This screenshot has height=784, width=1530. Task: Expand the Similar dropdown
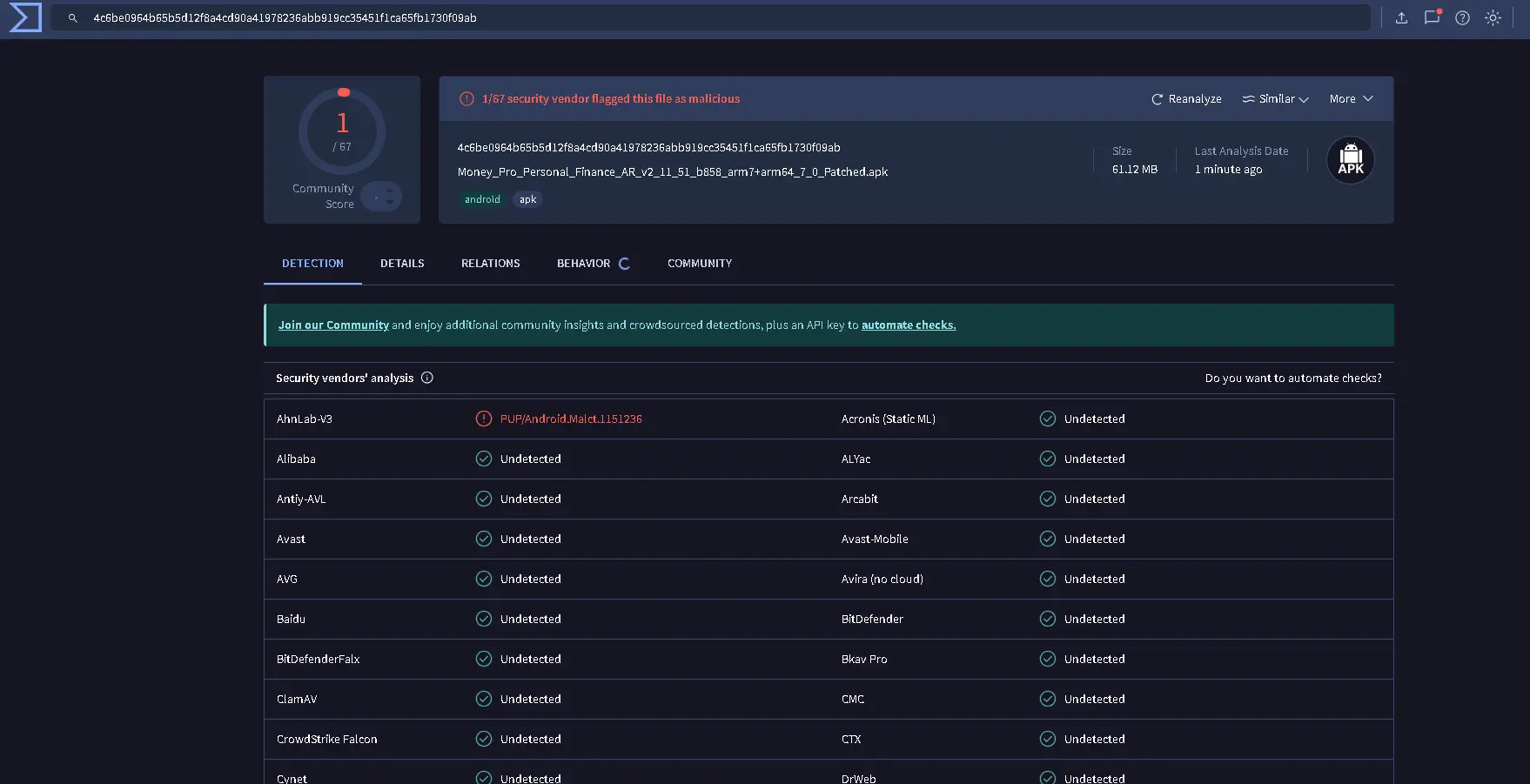[1275, 99]
